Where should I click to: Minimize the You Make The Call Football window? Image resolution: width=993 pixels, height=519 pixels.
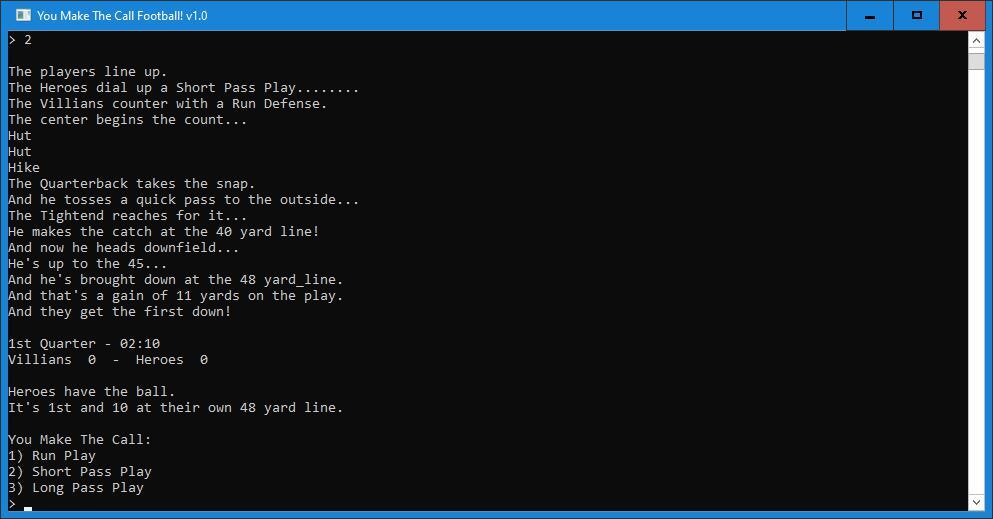click(870, 15)
